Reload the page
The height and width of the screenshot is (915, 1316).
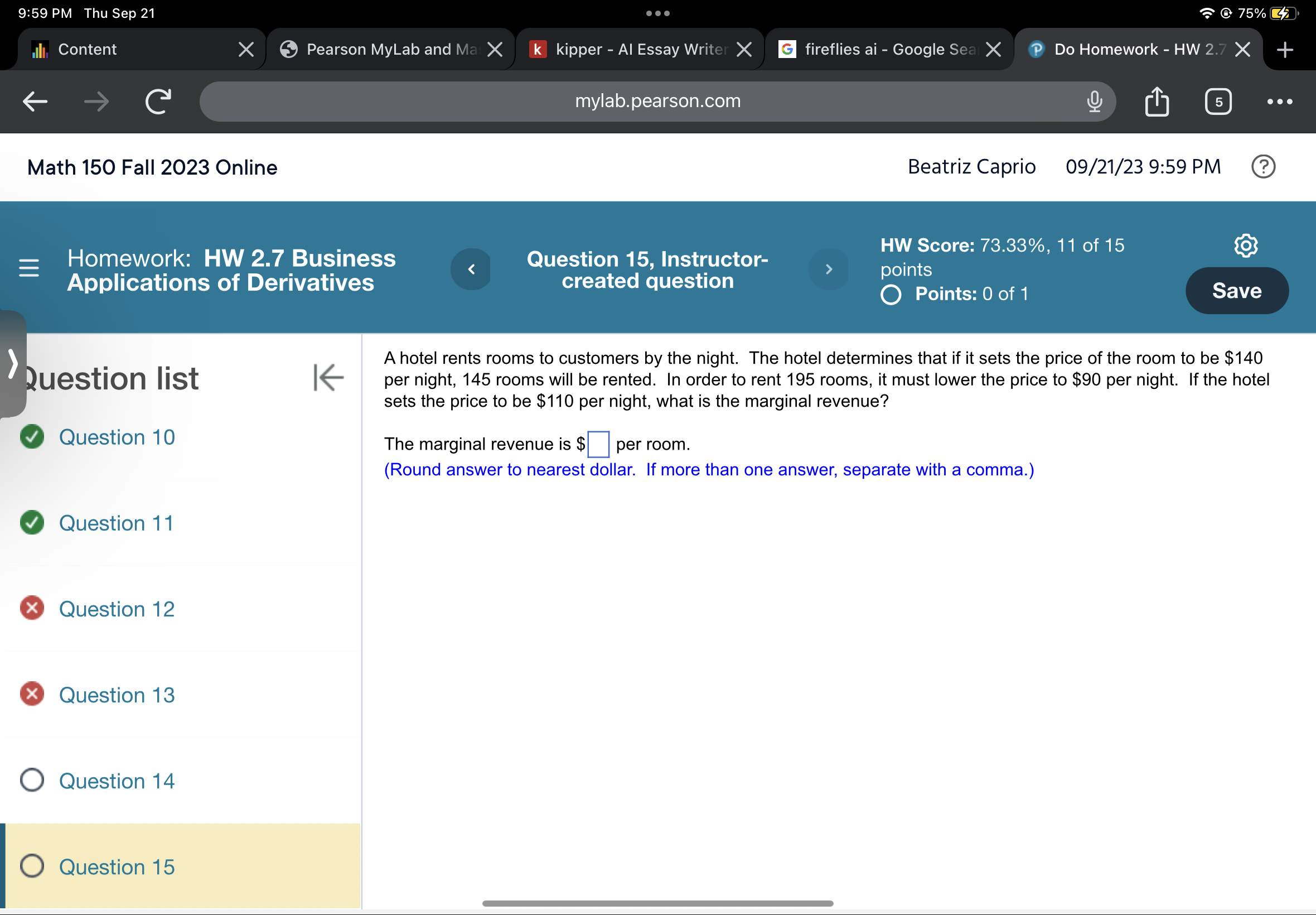point(157,102)
